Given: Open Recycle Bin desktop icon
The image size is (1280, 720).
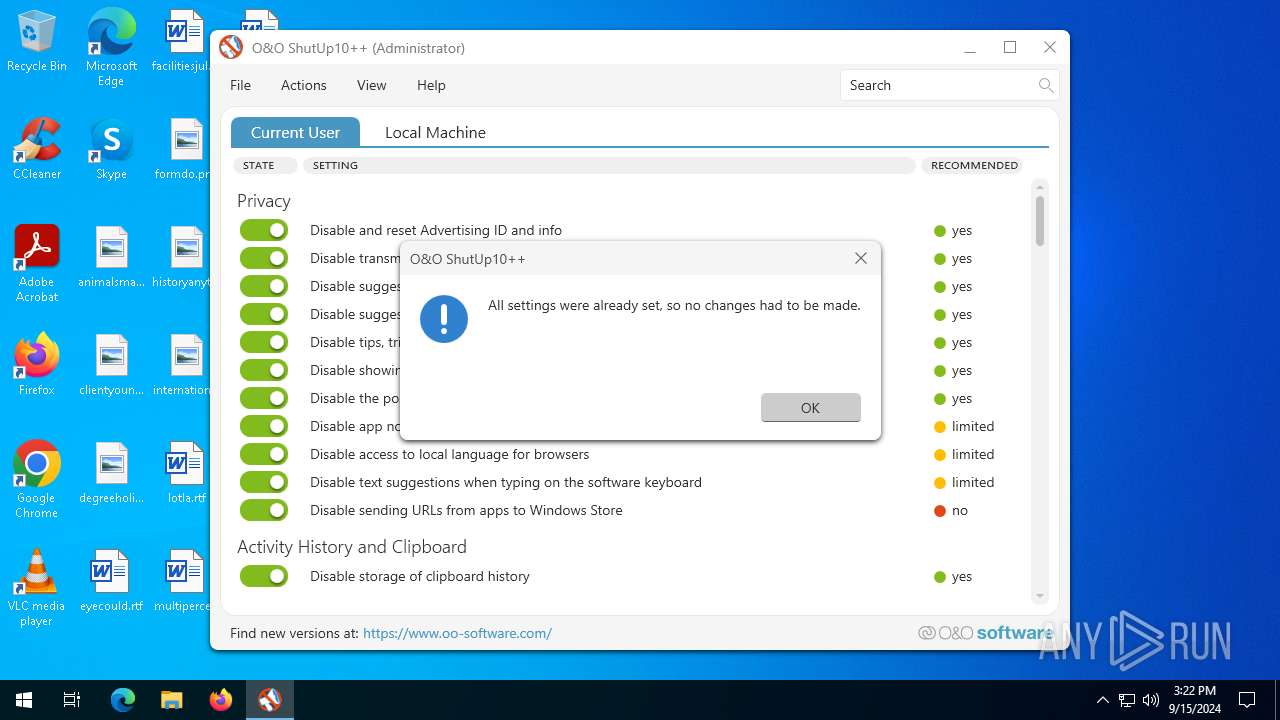Looking at the screenshot, I should click(37, 43).
